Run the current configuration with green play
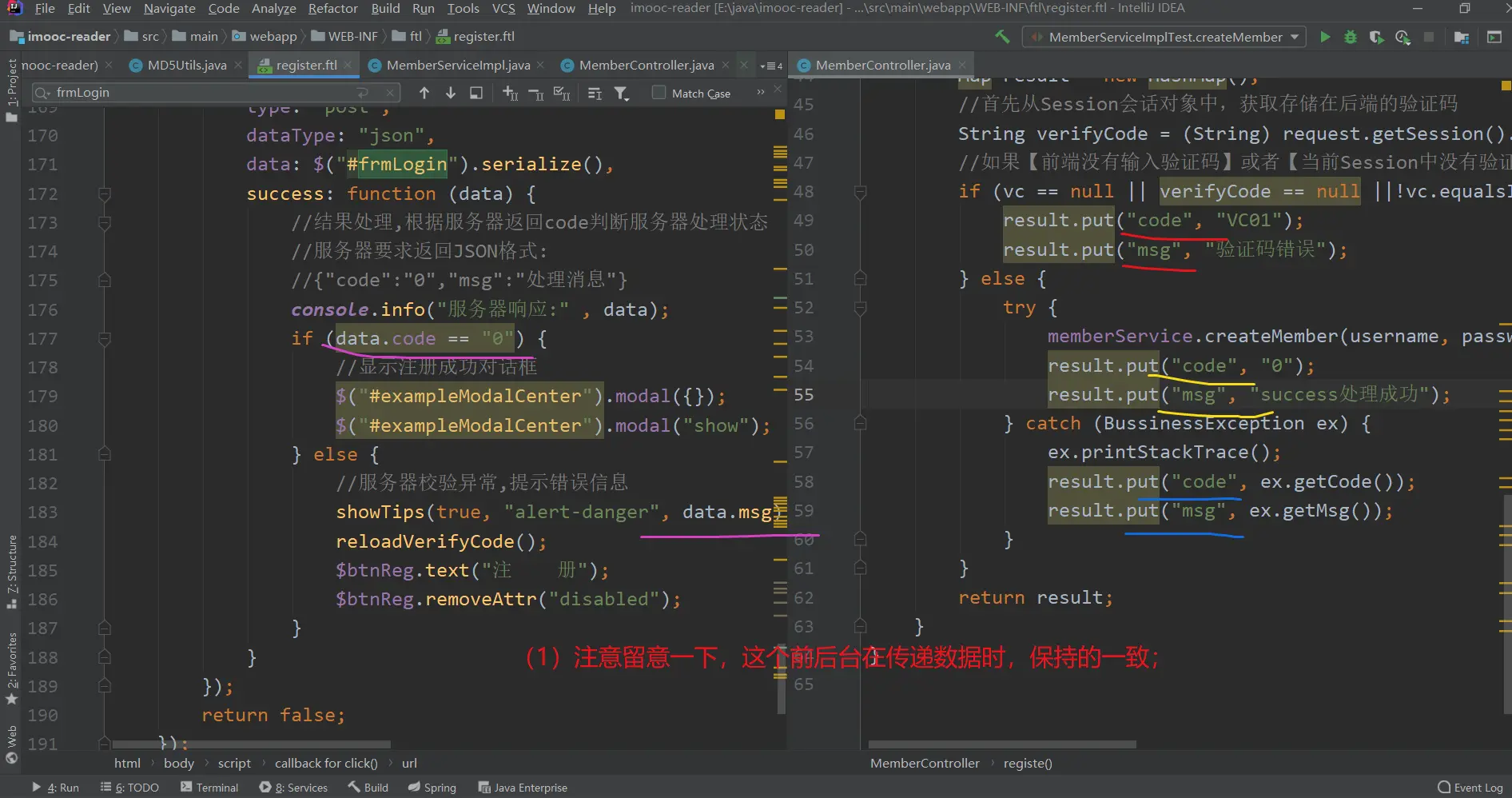The height and width of the screenshot is (798, 1512). pyautogui.click(x=1325, y=37)
